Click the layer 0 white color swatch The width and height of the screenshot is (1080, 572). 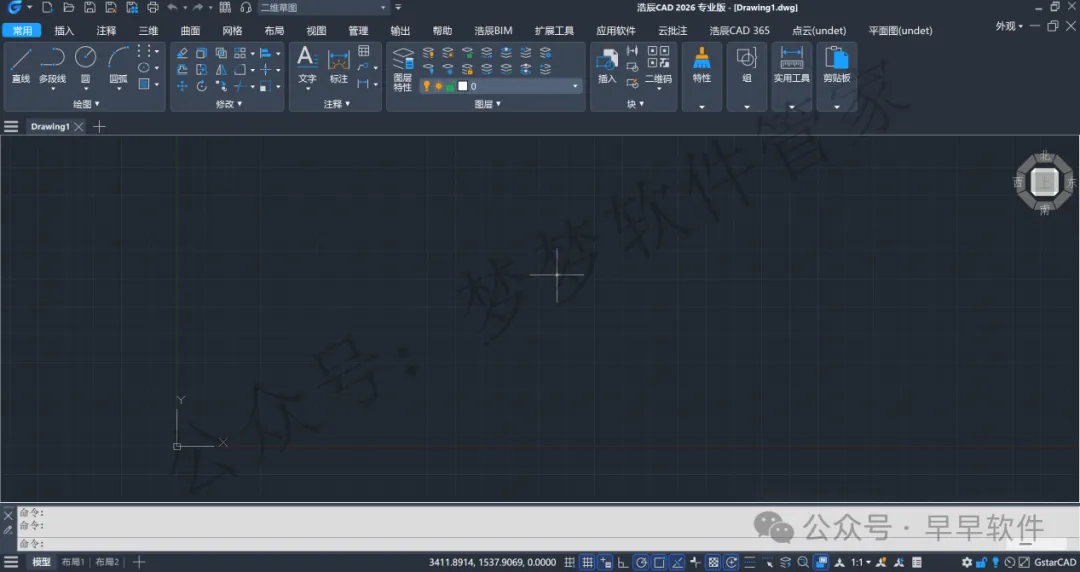pyautogui.click(x=463, y=86)
